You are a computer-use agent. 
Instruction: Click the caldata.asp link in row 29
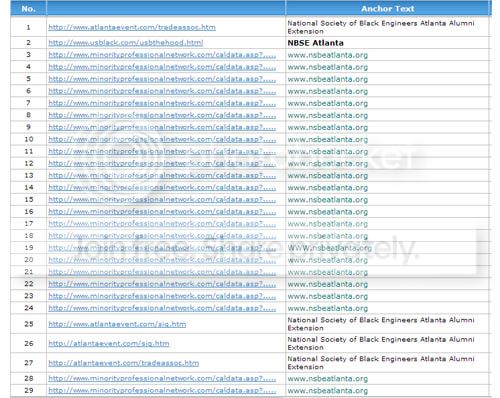coord(162,390)
